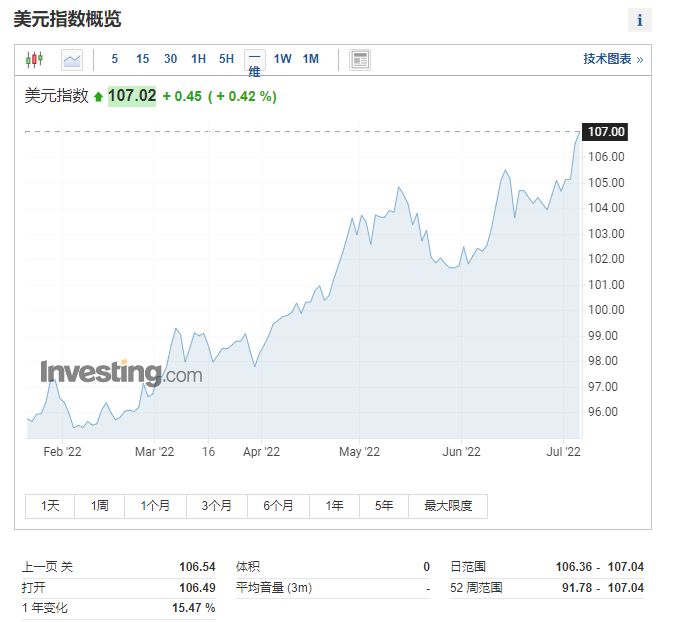The height and width of the screenshot is (622, 673).
Task: Click the Investing.com watermark logo
Action: (121, 374)
